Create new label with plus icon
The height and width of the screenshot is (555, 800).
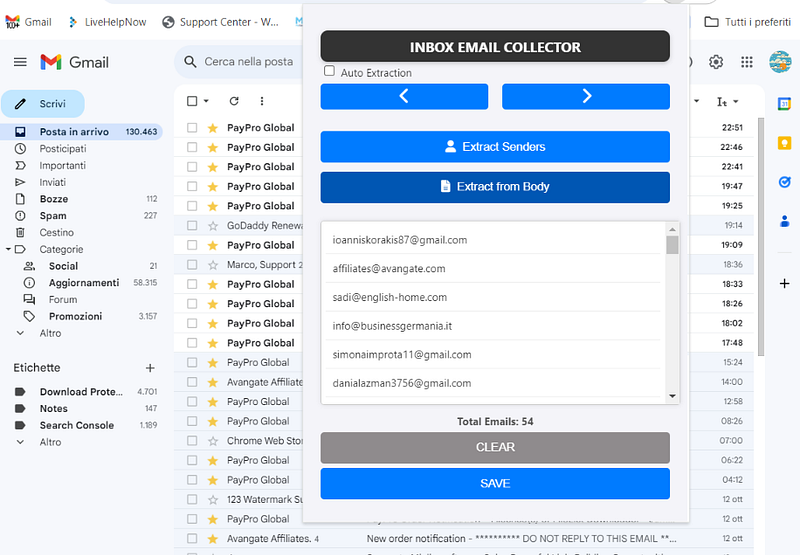[150, 368]
